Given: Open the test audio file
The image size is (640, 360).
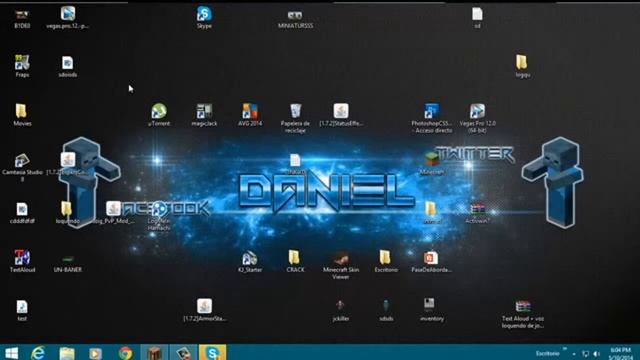Looking at the screenshot, I should point(22,307).
